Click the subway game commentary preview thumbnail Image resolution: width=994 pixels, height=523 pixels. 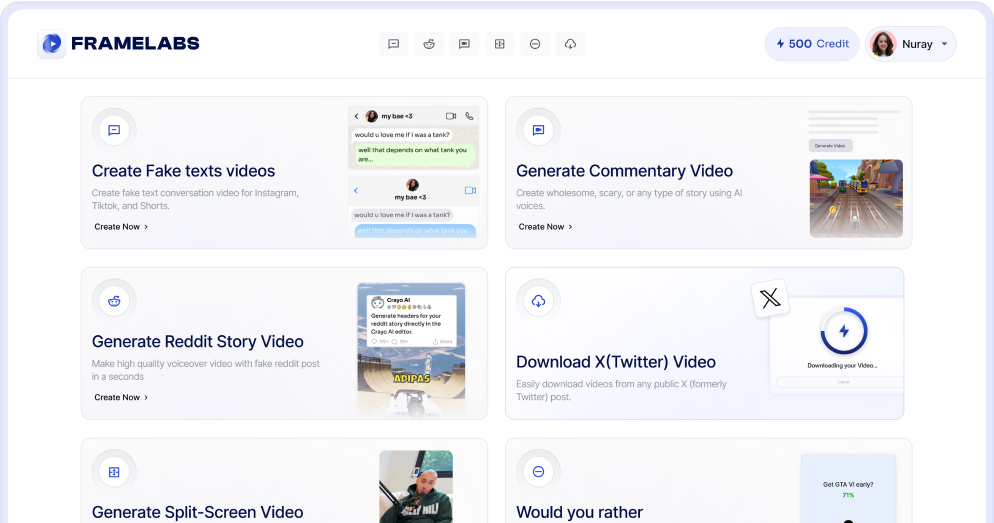[856, 198]
